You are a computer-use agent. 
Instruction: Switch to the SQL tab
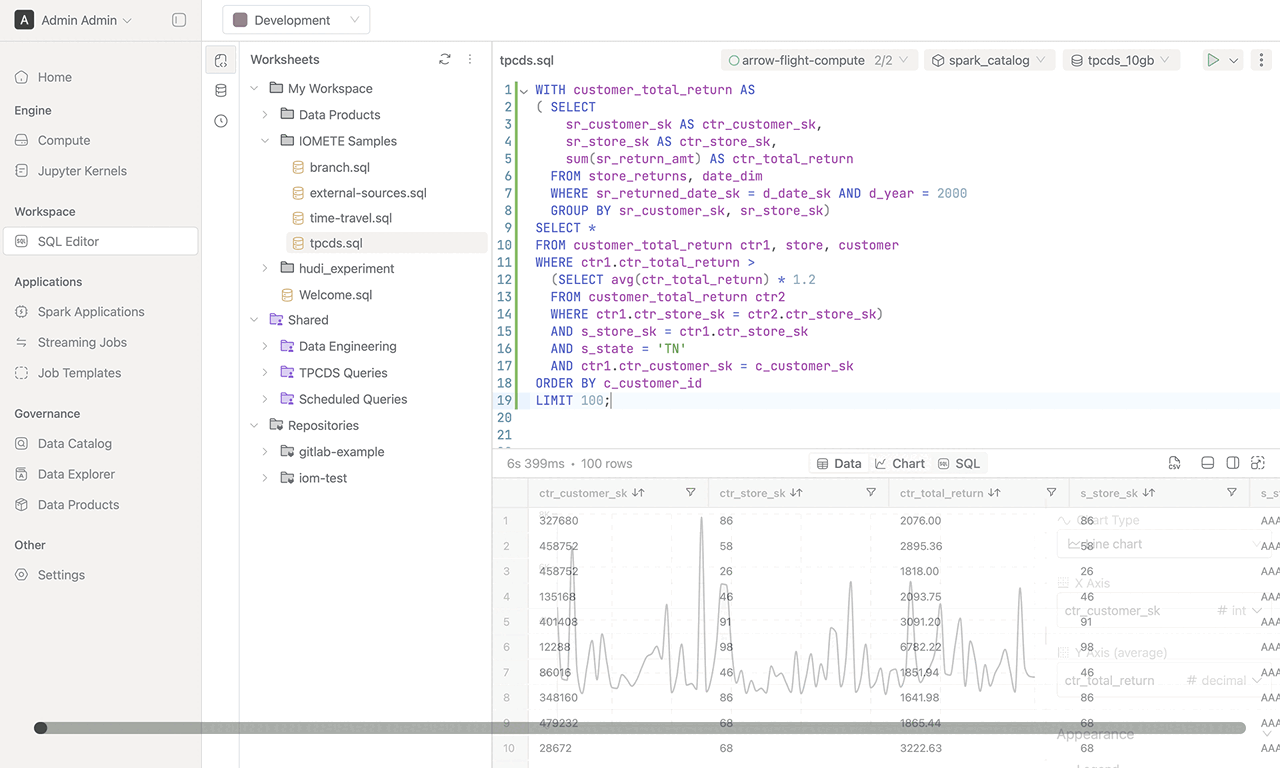tap(959, 463)
